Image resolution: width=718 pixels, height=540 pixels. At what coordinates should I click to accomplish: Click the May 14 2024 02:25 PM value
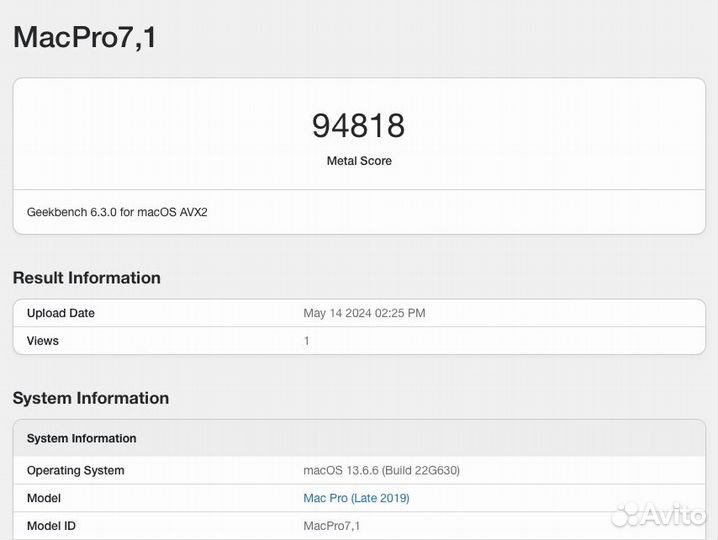coord(364,313)
